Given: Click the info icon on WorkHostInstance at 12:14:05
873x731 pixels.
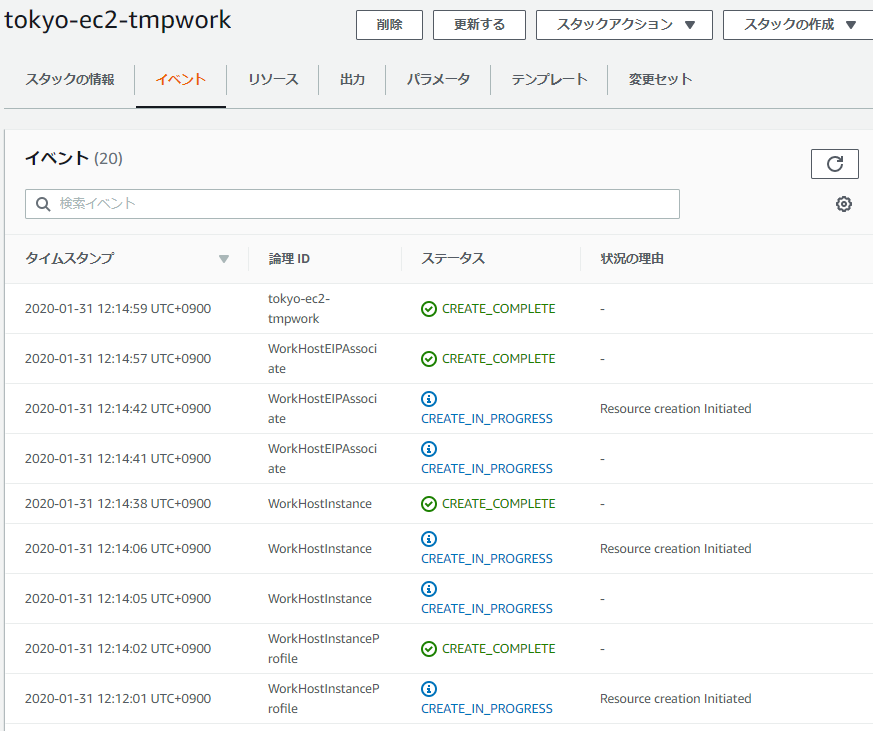Looking at the screenshot, I should 429,589.
